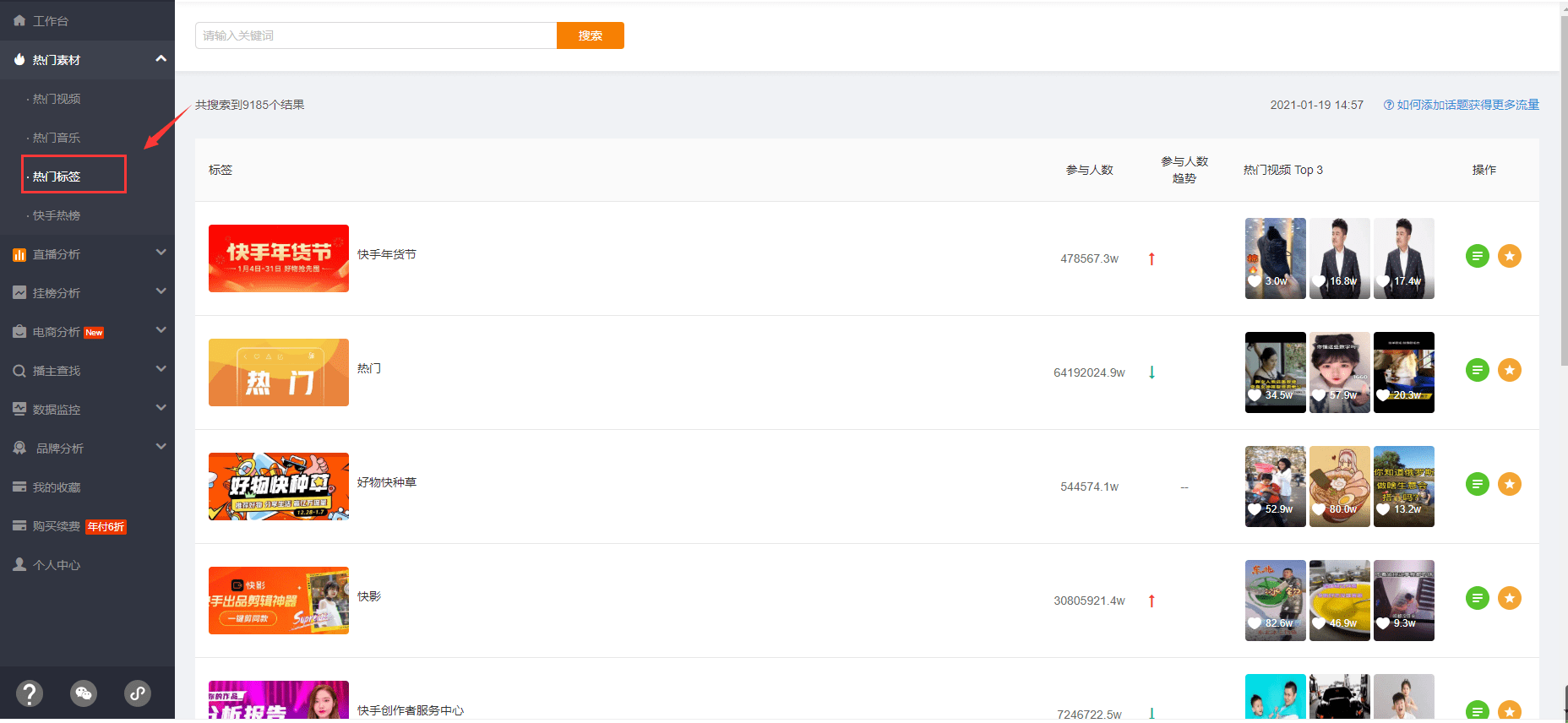Screen dimensions: 1568x723
Task: Open 热门视频 submenu item
Action: pos(57,99)
